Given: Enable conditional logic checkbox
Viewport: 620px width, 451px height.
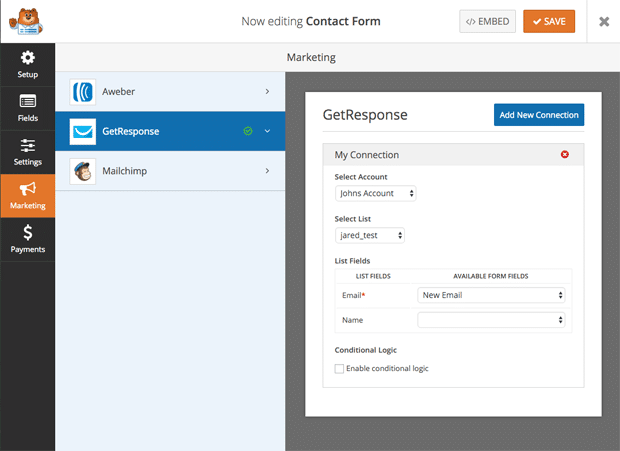Looking at the screenshot, I should (x=339, y=368).
